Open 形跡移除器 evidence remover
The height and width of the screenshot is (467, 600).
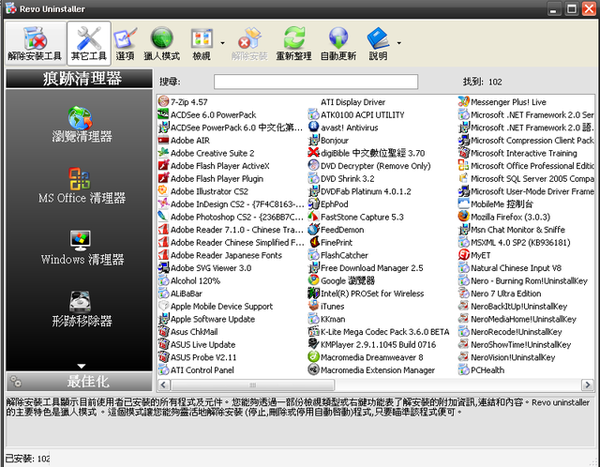click(x=82, y=309)
